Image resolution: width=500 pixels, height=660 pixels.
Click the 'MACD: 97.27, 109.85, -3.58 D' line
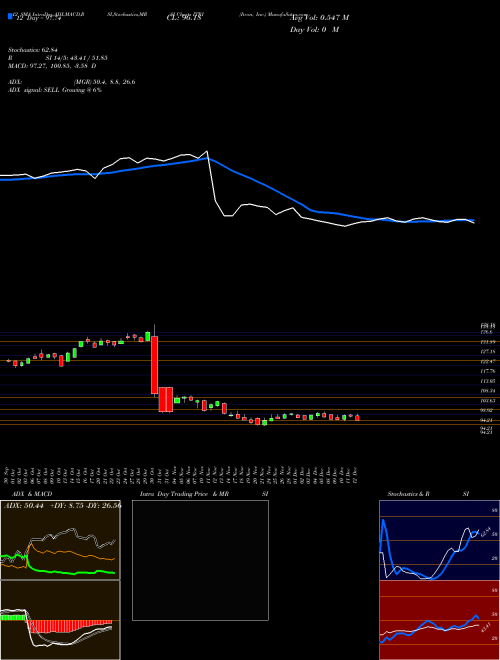click(52, 66)
